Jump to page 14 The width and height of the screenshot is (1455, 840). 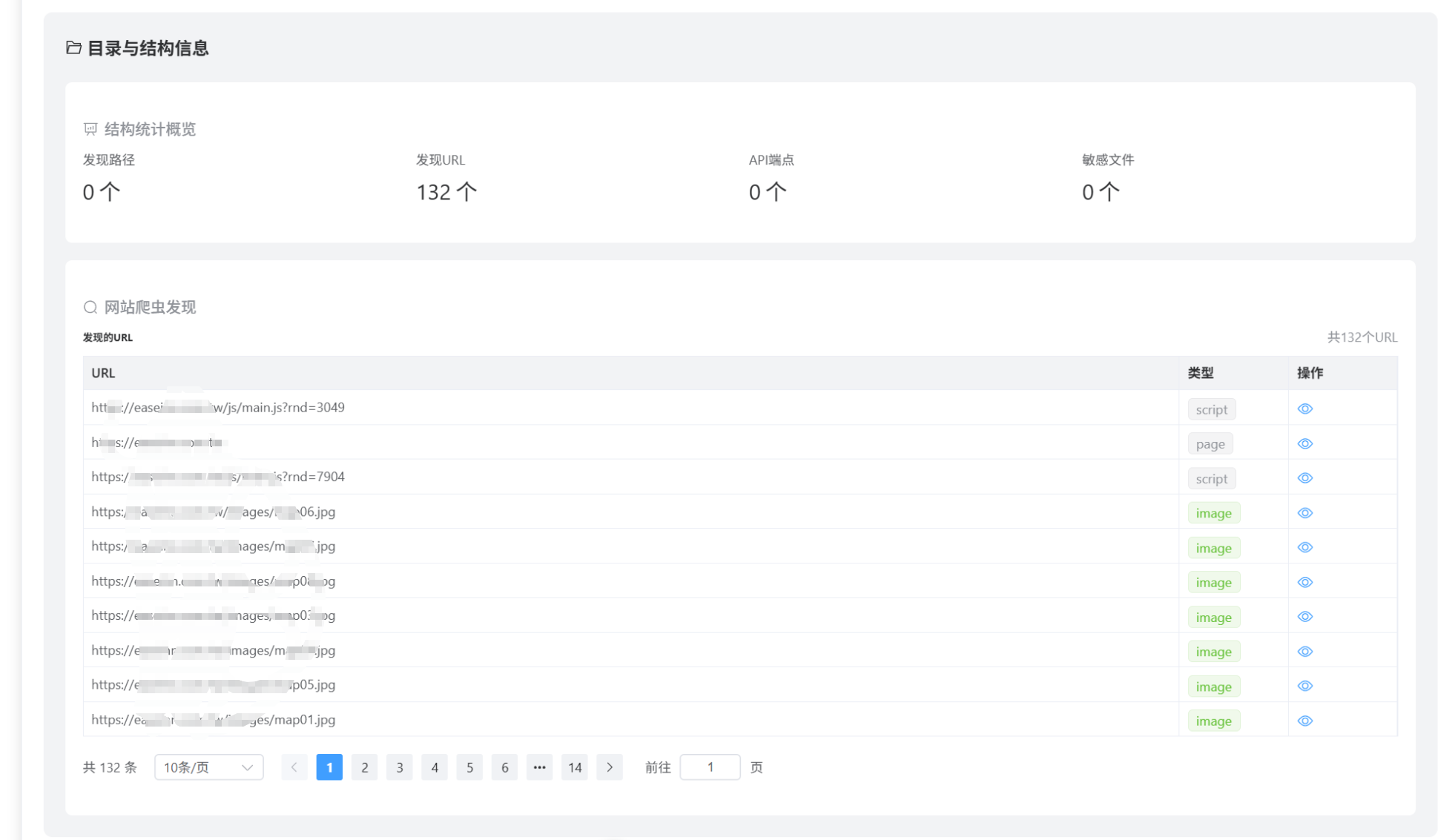click(575, 767)
